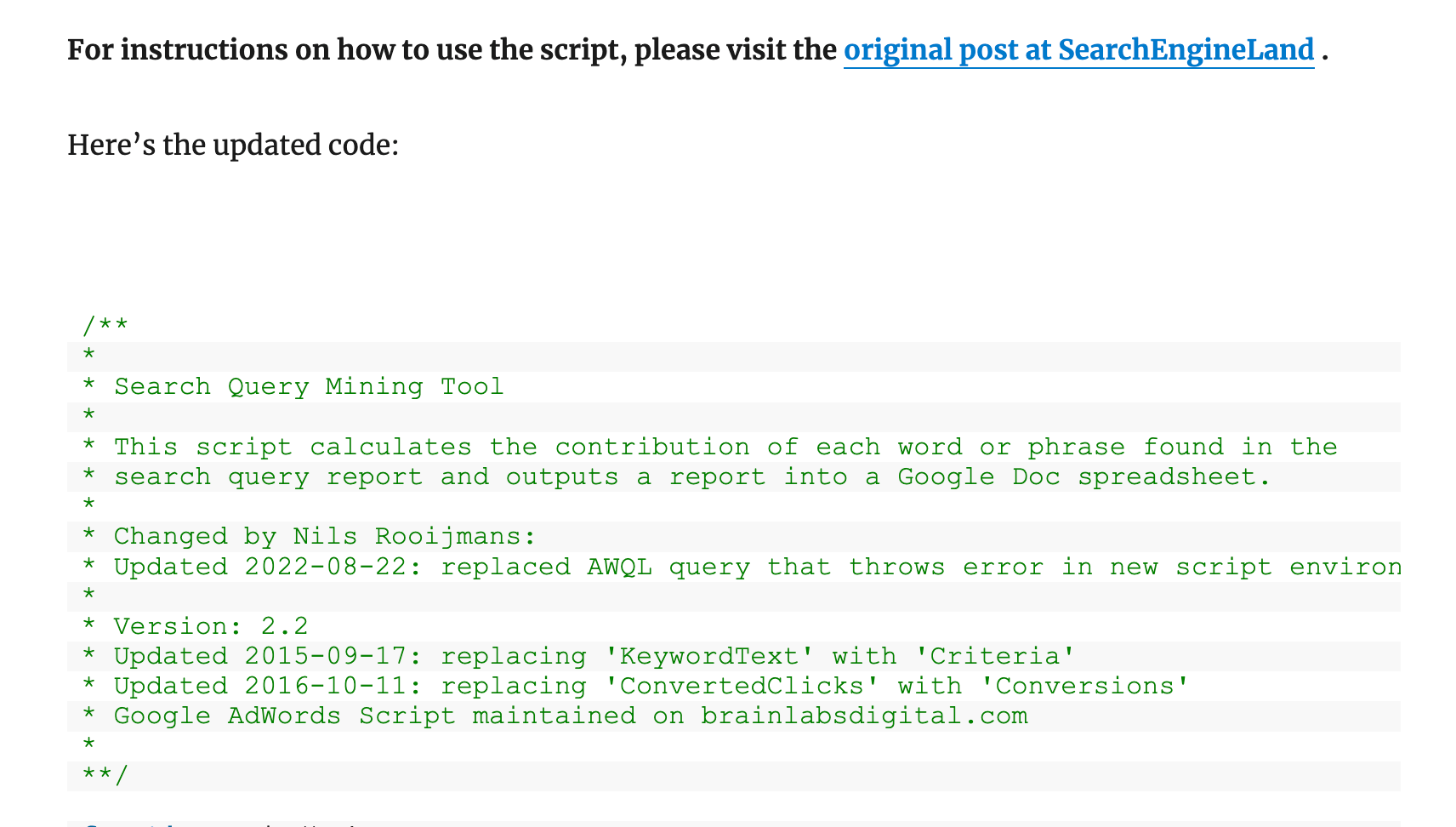
Task: Click the instructions sentence before the link
Action: (451, 50)
